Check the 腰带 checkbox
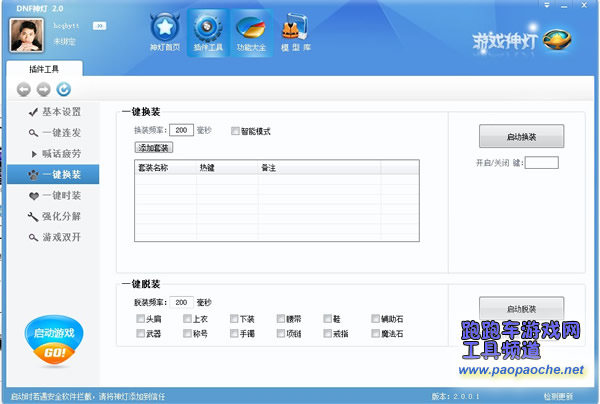The width and height of the screenshot is (600, 404). click(281, 318)
